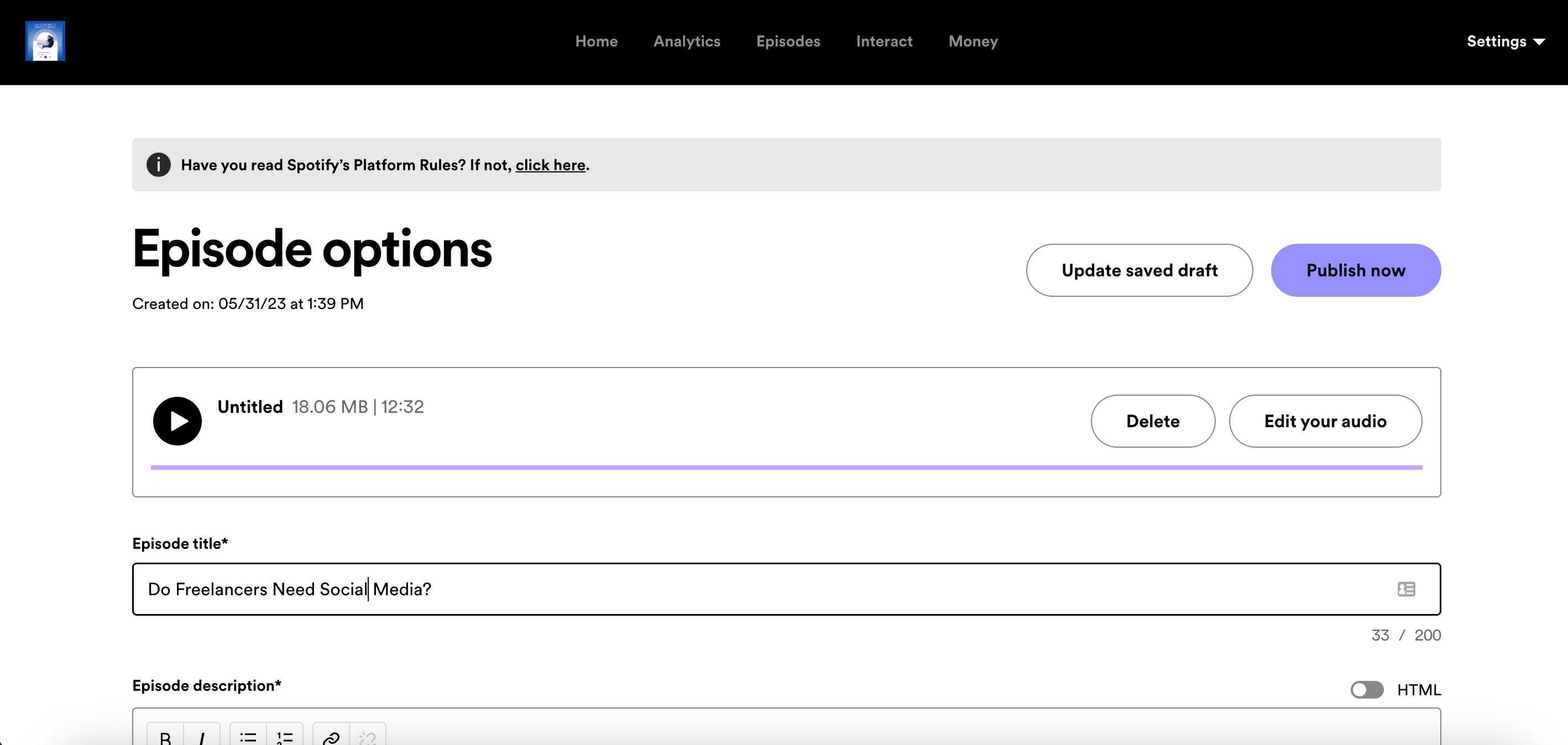This screenshot has height=745, width=1568.
Task: Open the Money section
Action: 973,41
